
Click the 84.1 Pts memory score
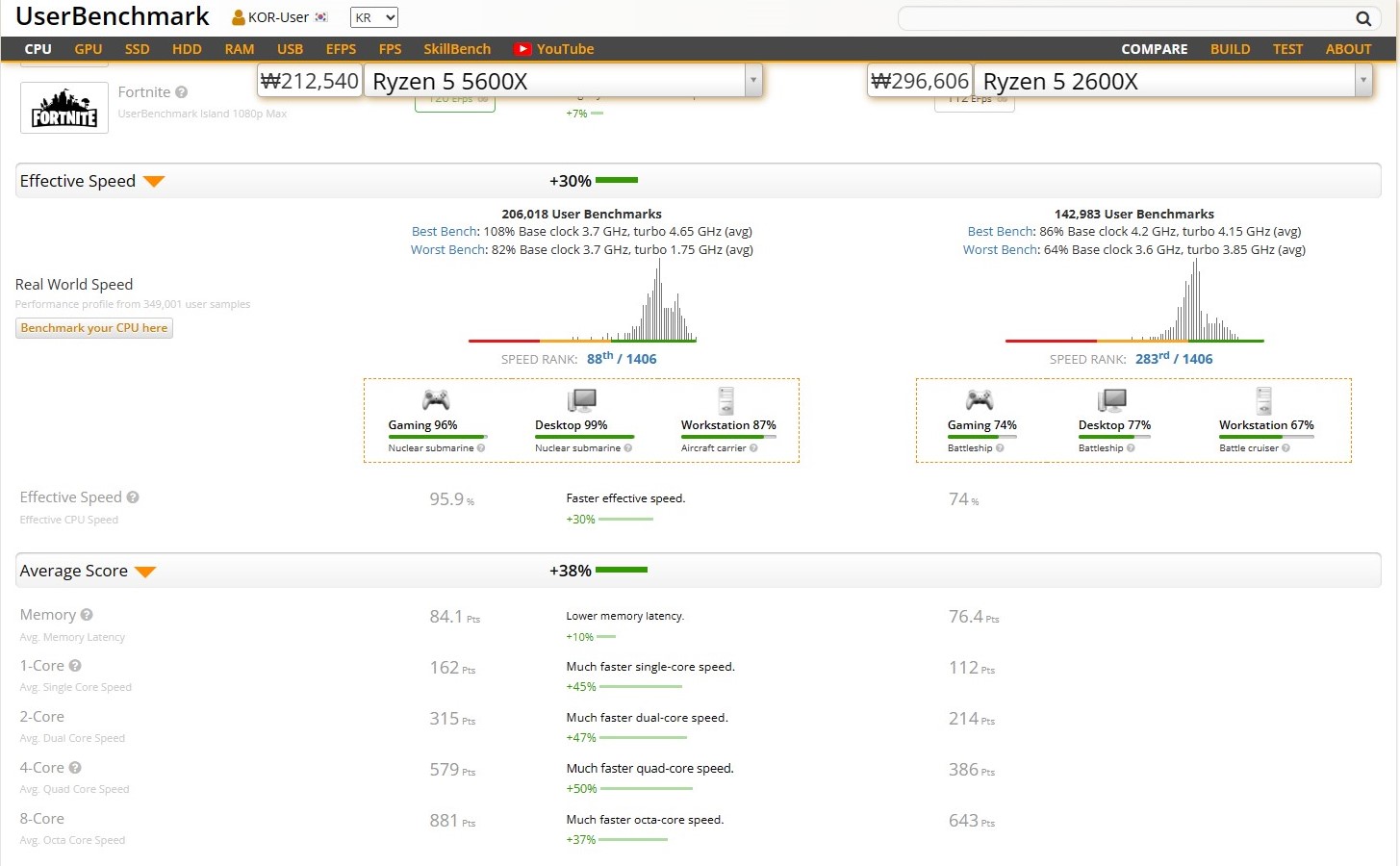click(454, 617)
